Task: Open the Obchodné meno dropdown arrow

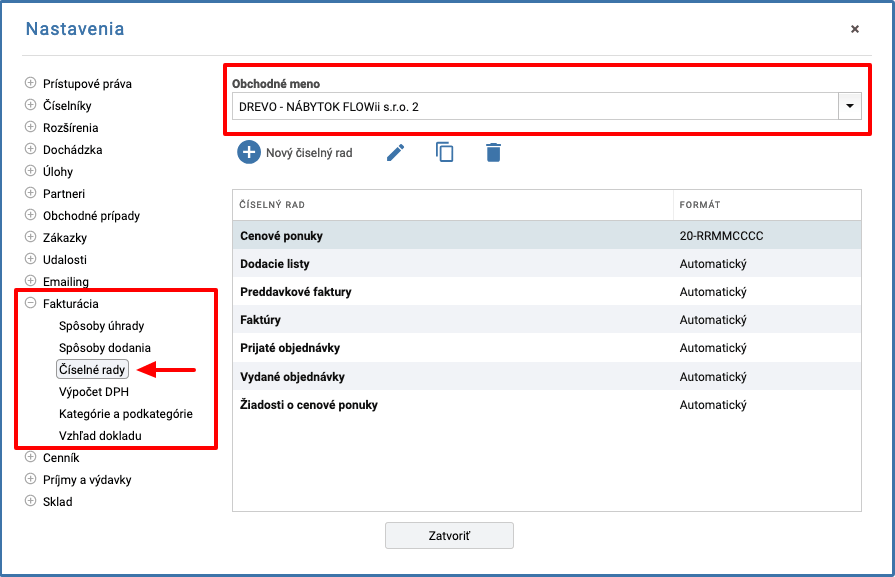Action: point(850,107)
